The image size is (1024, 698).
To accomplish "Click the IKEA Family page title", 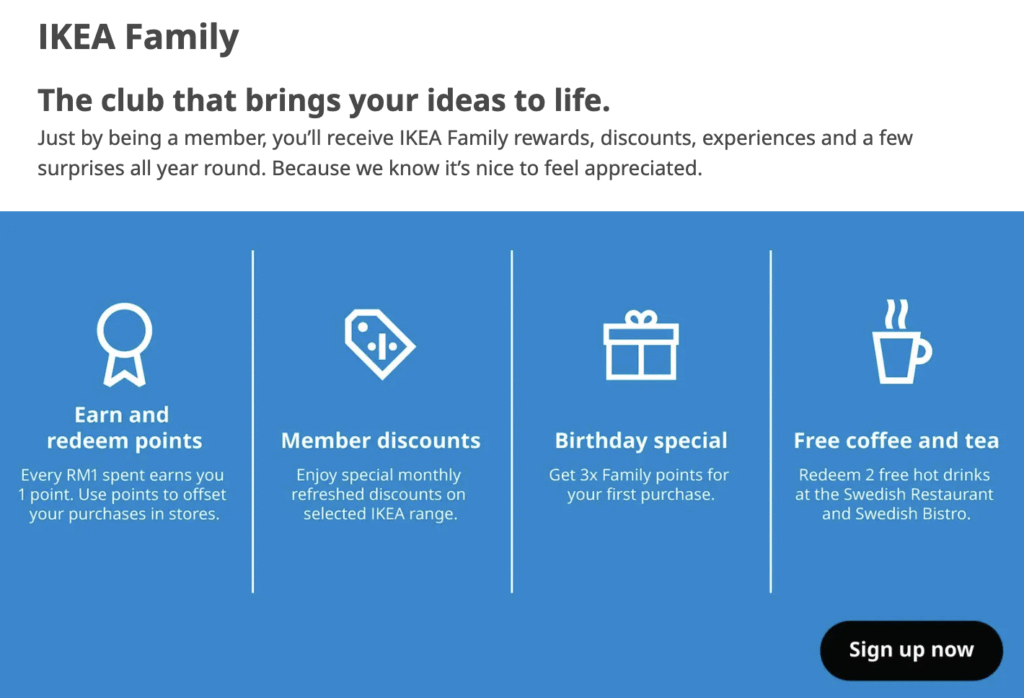I will (138, 37).
